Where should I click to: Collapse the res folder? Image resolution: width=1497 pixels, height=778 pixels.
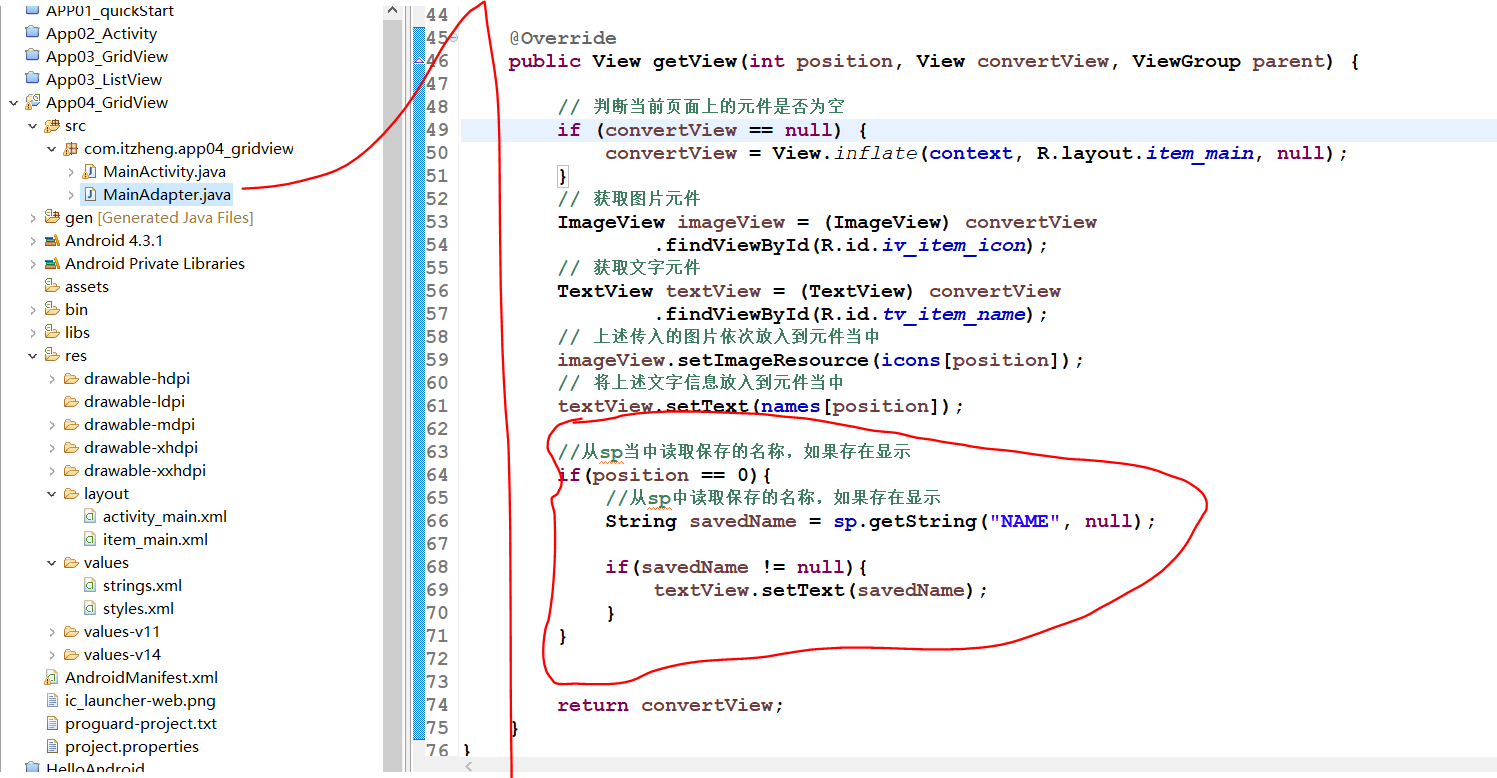(31, 356)
